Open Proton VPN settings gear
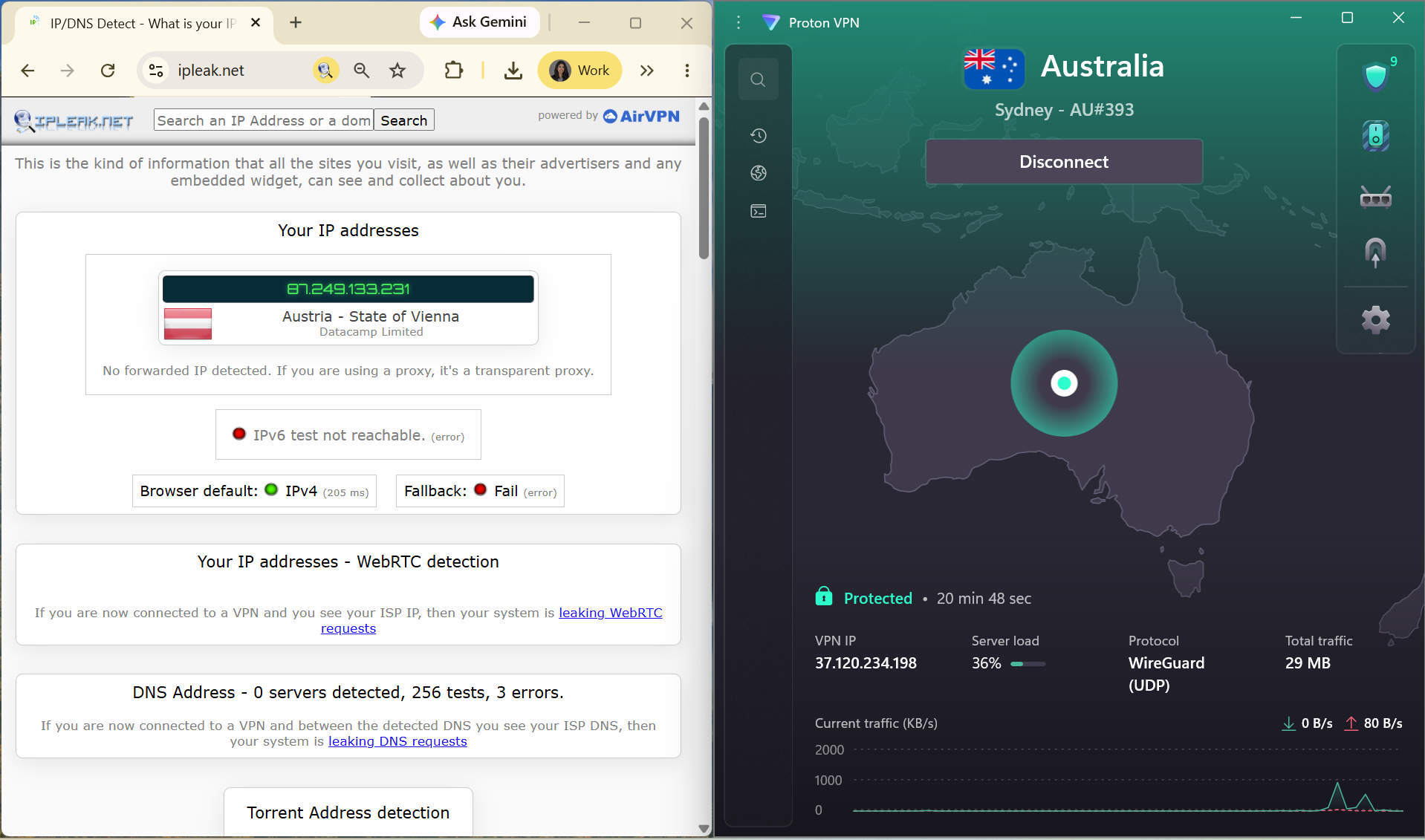Viewport: 1425px width, 840px height. (1376, 320)
